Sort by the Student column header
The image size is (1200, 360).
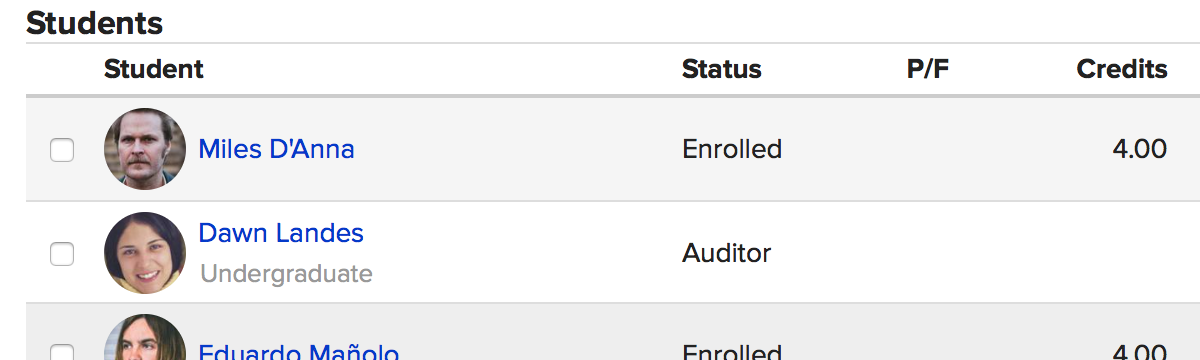(153, 69)
